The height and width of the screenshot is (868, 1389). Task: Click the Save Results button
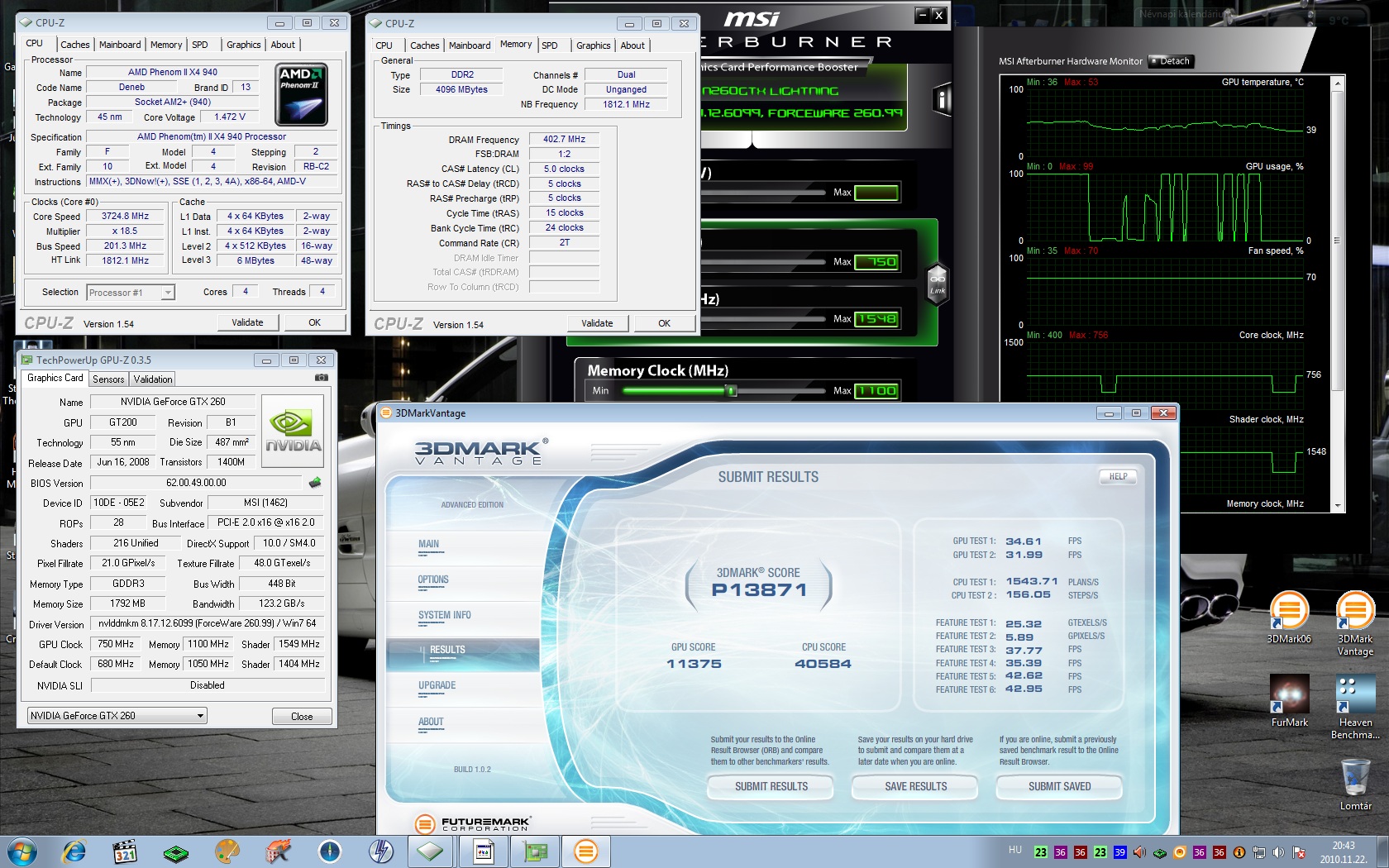tap(916, 787)
